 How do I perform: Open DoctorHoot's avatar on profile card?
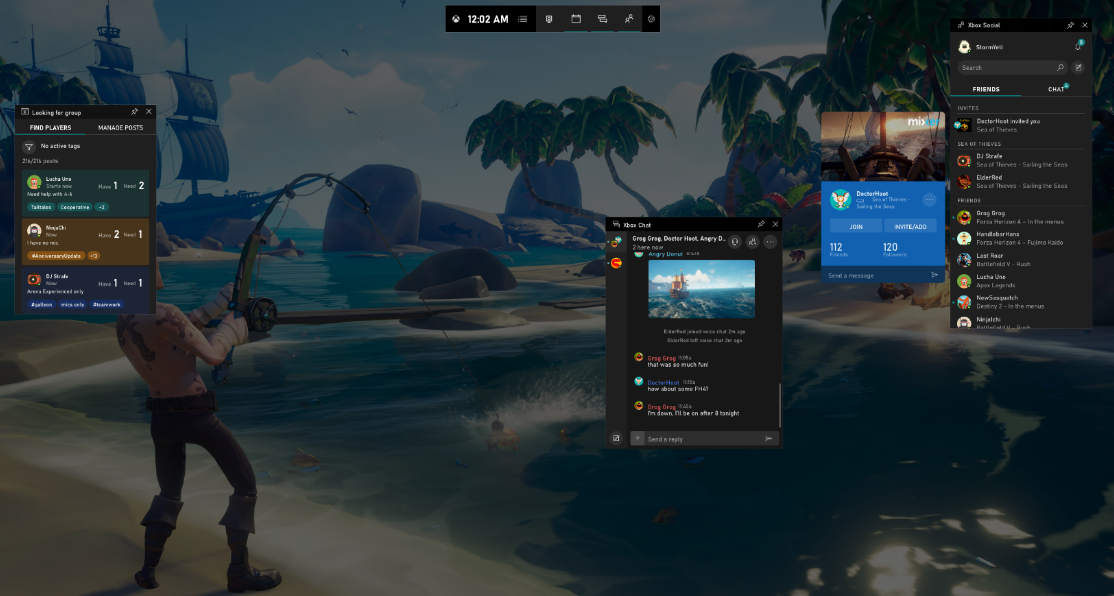[x=840, y=199]
